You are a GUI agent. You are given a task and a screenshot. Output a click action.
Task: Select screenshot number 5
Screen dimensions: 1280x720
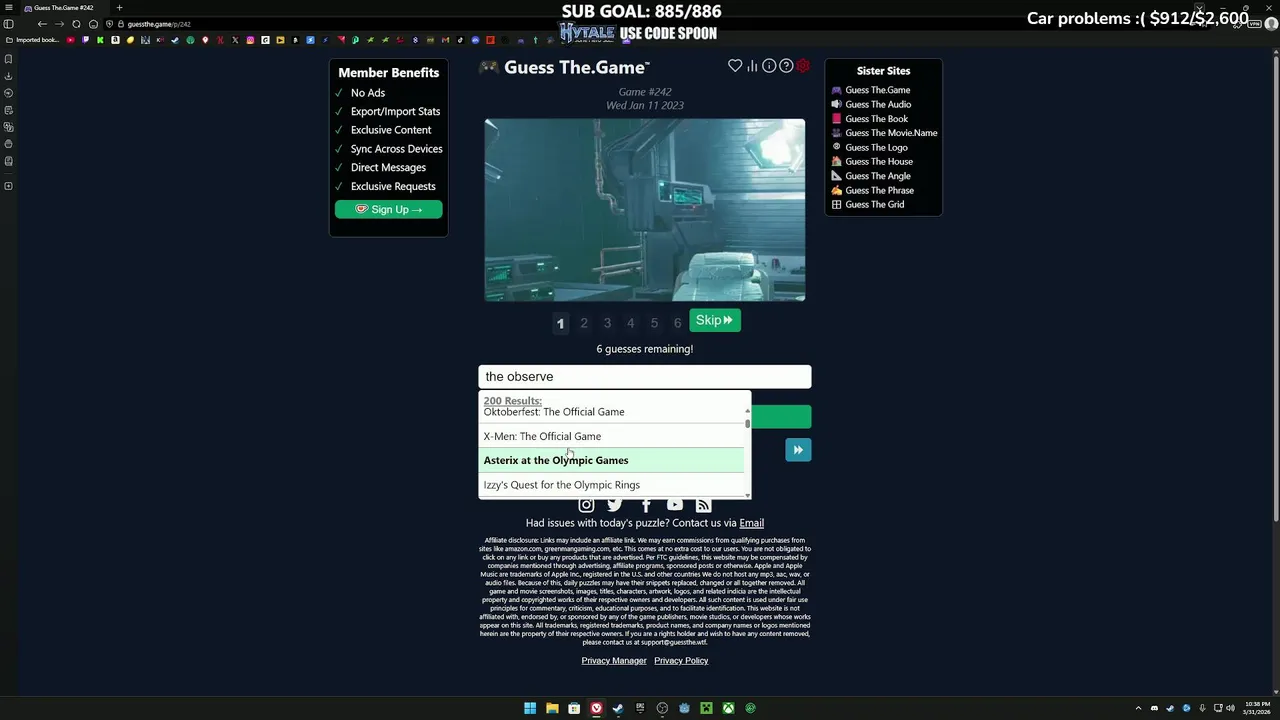click(654, 322)
